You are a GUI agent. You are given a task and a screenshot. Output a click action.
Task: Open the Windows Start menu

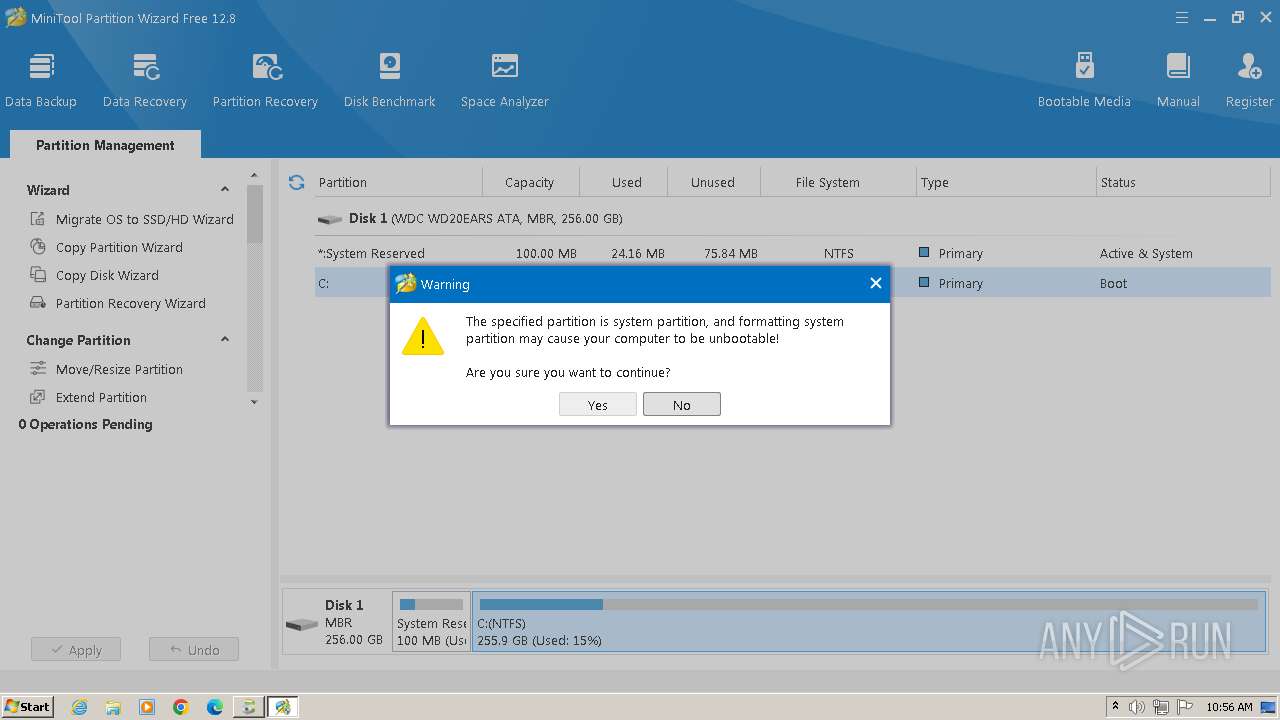(28, 707)
